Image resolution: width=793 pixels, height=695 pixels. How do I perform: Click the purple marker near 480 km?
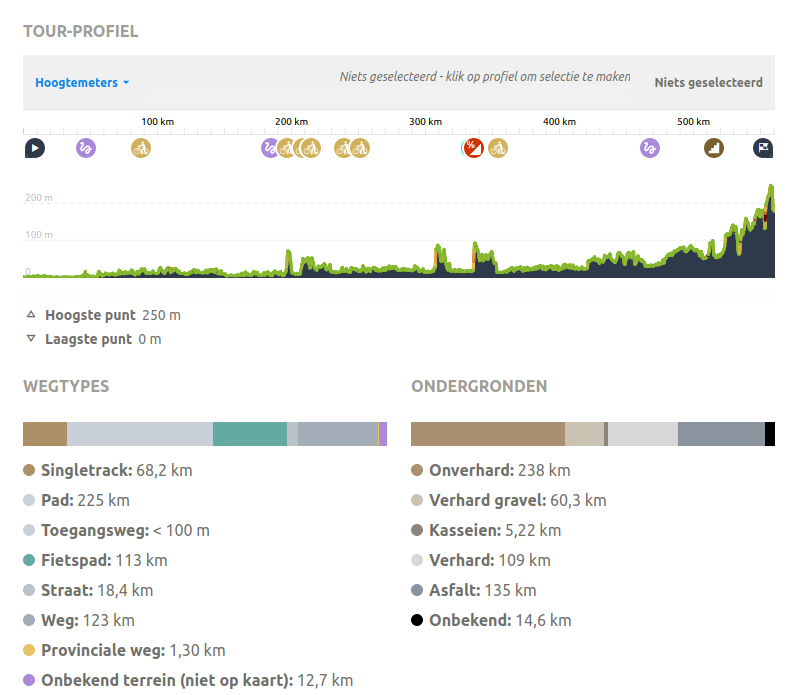[x=650, y=149]
